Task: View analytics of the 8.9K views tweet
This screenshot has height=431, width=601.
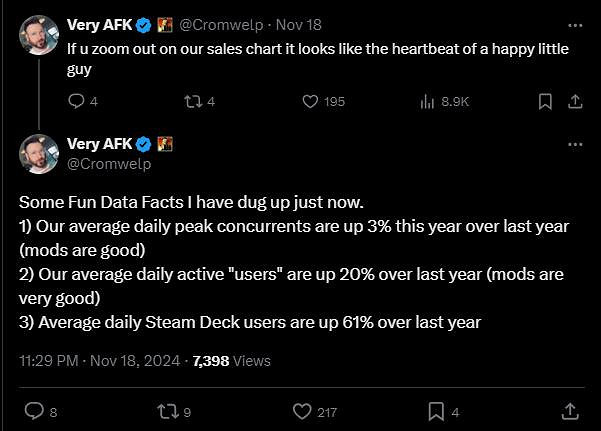Action: (428, 101)
